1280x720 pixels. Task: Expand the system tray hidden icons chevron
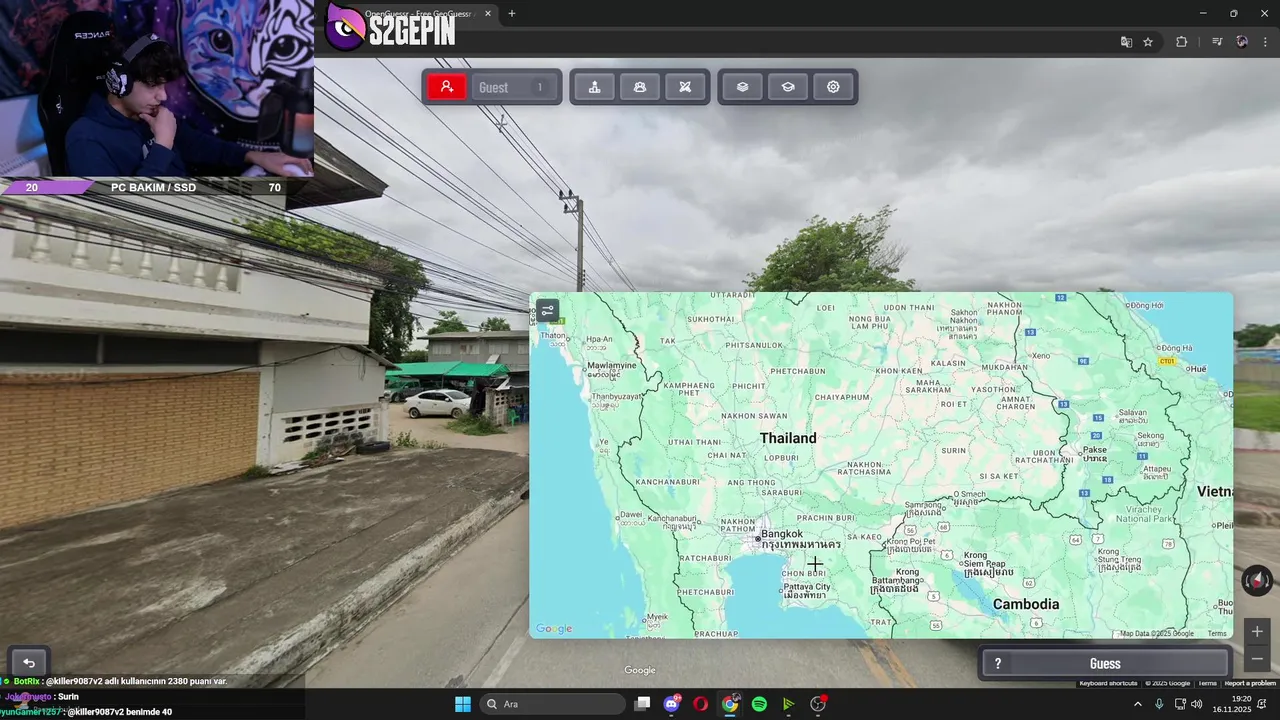point(1137,704)
